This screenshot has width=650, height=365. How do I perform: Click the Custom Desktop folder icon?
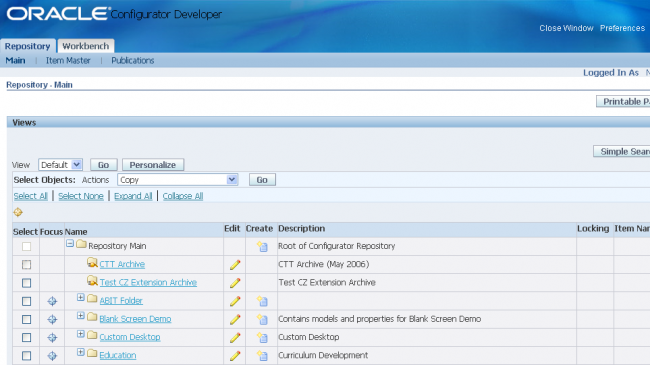pos(92,335)
